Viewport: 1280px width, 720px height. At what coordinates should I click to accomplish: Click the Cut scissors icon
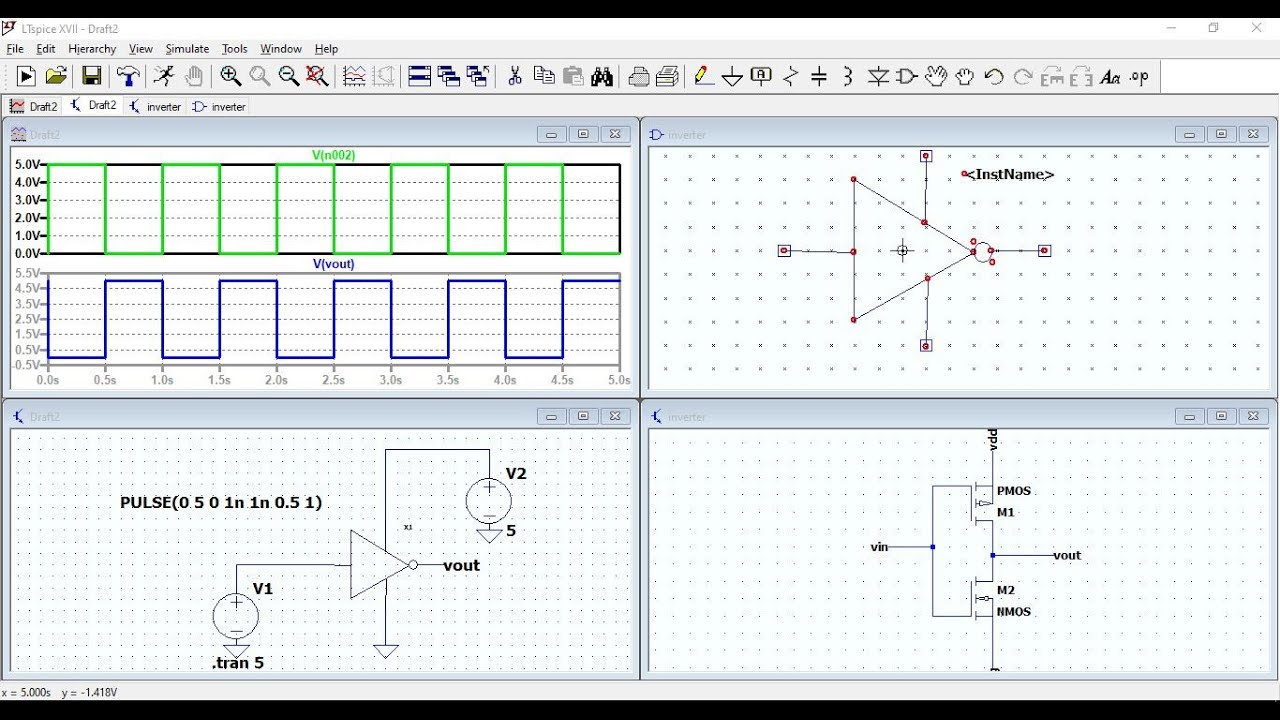coord(515,77)
